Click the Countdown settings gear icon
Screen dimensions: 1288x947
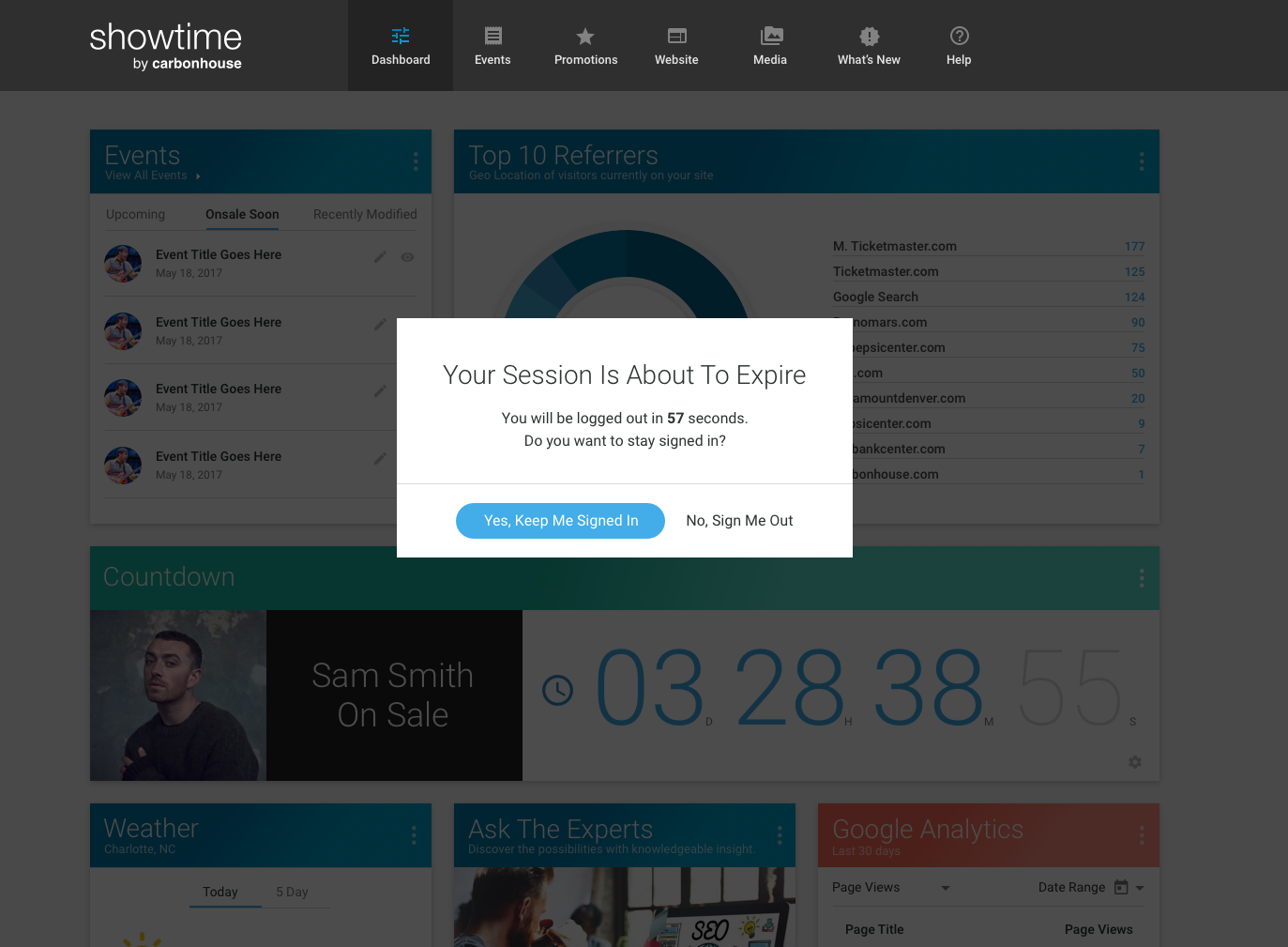1135,762
